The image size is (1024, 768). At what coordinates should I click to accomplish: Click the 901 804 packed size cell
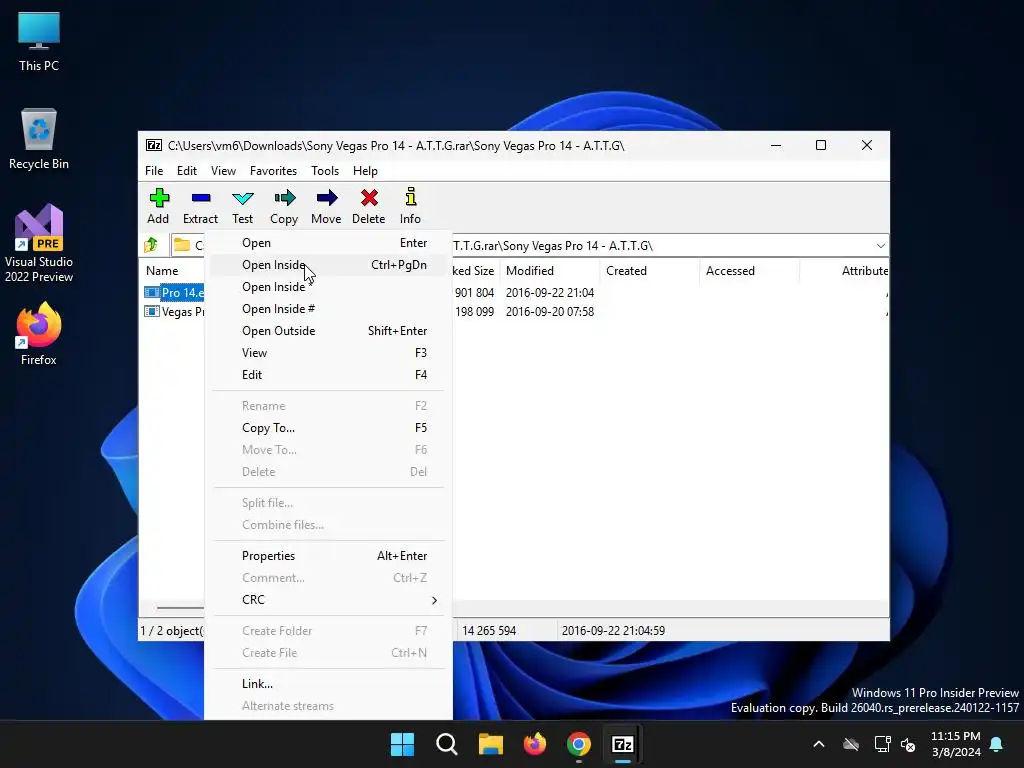pyautogui.click(x=474, y=293)
